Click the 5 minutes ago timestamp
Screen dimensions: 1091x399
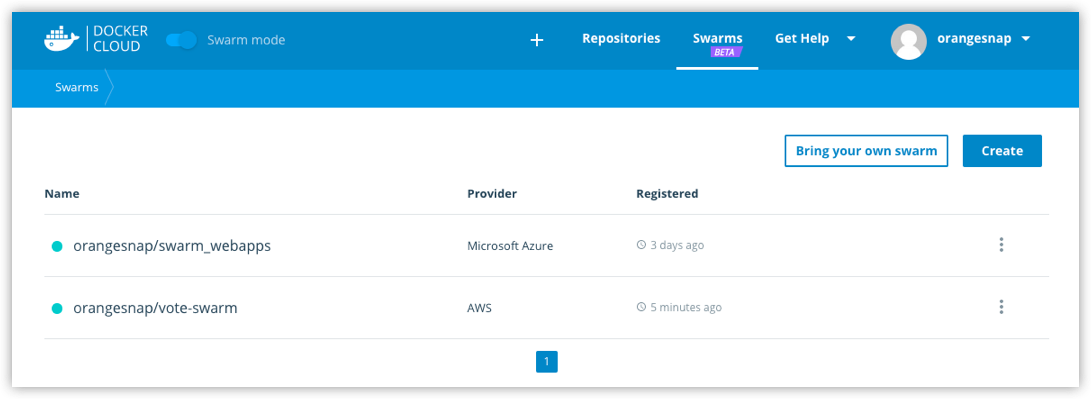click(686, 308)
